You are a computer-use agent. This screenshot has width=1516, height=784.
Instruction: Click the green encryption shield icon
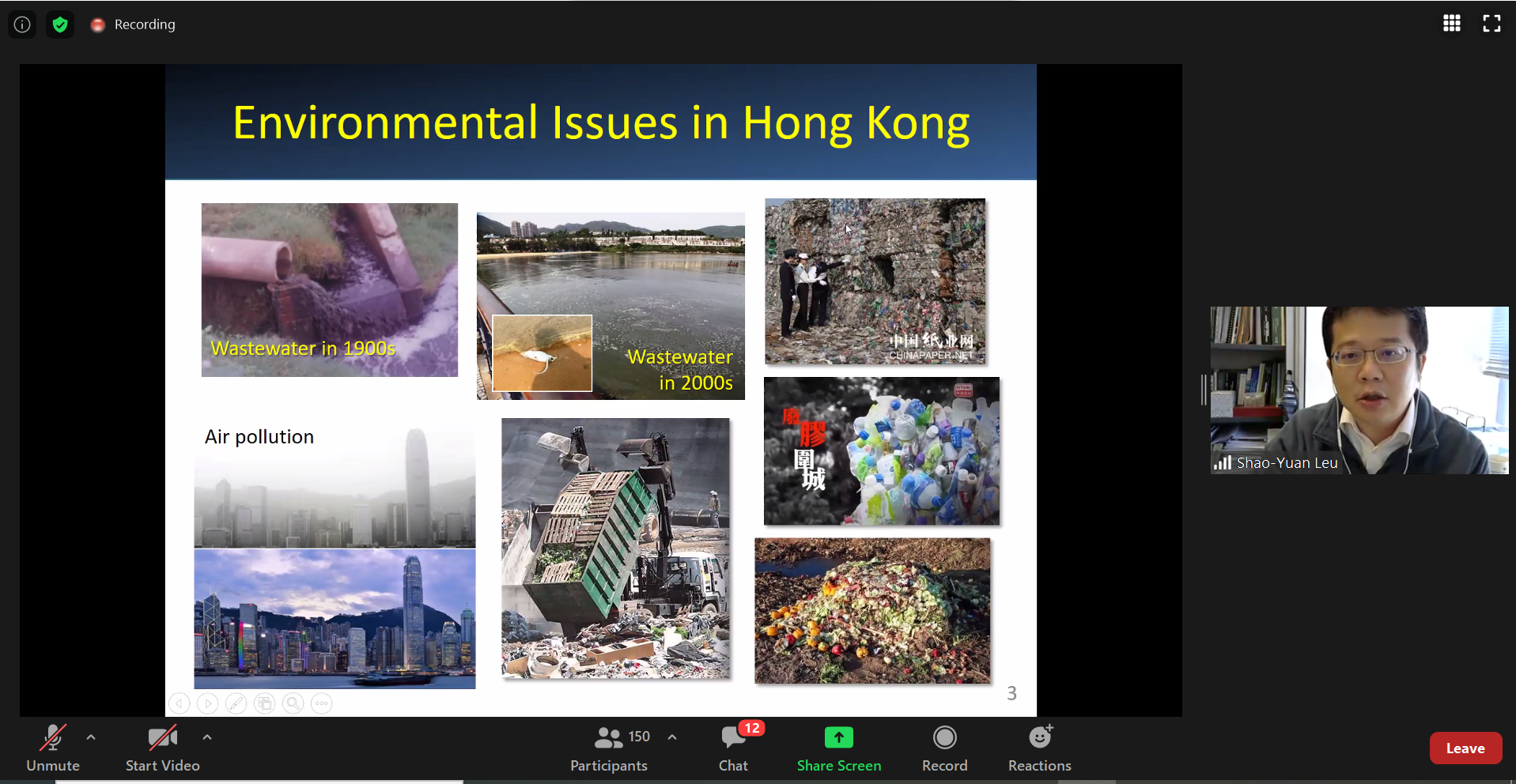coord(60,24)
